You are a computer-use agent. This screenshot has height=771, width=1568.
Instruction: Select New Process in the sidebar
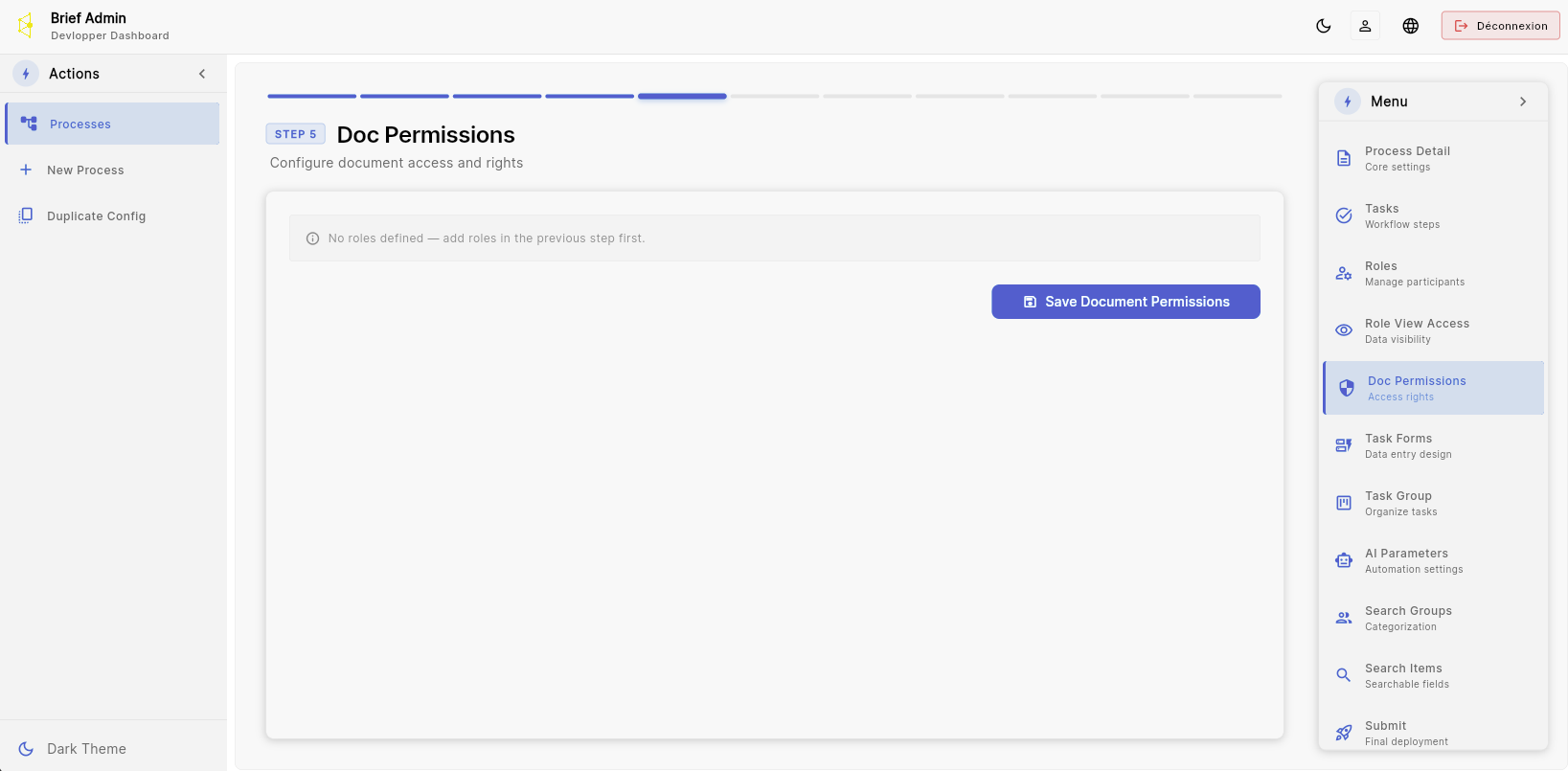click(x=112, y=170)
